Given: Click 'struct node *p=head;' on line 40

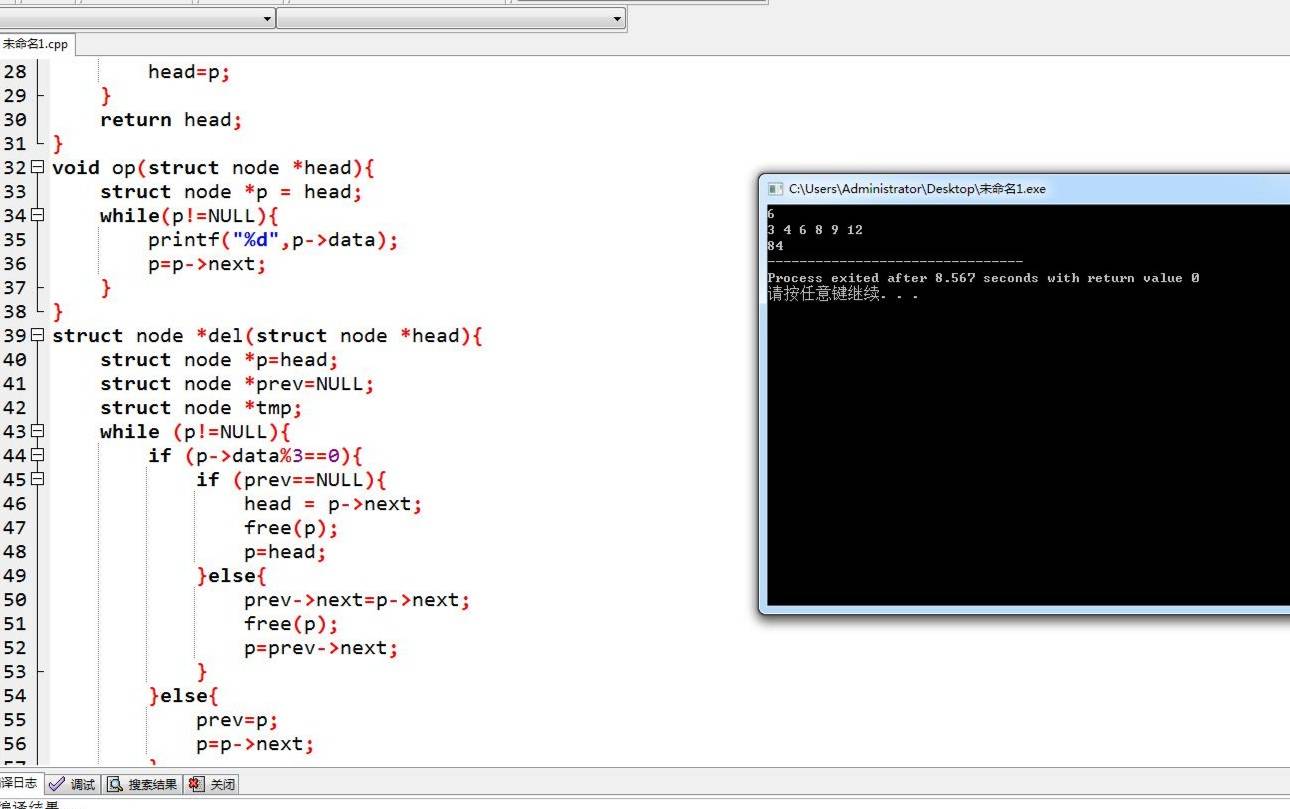Looking at the screenshot, I should 219,359.
